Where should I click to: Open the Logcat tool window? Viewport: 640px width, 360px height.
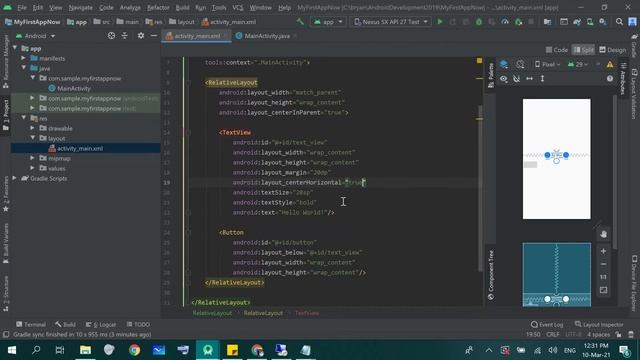point(101,324)
